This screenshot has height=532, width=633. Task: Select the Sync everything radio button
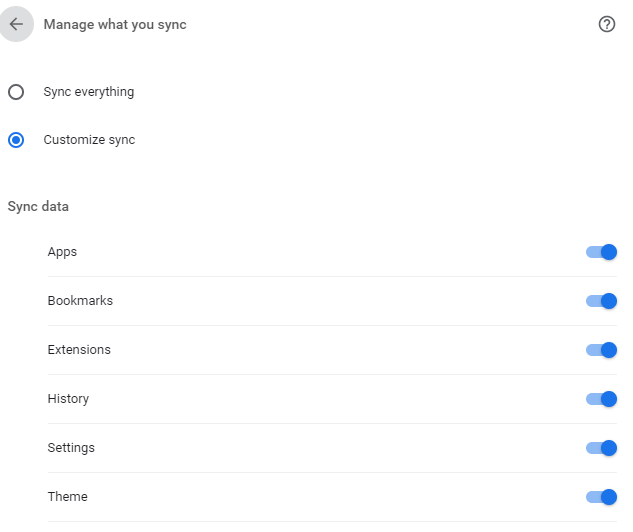[16, 92]
